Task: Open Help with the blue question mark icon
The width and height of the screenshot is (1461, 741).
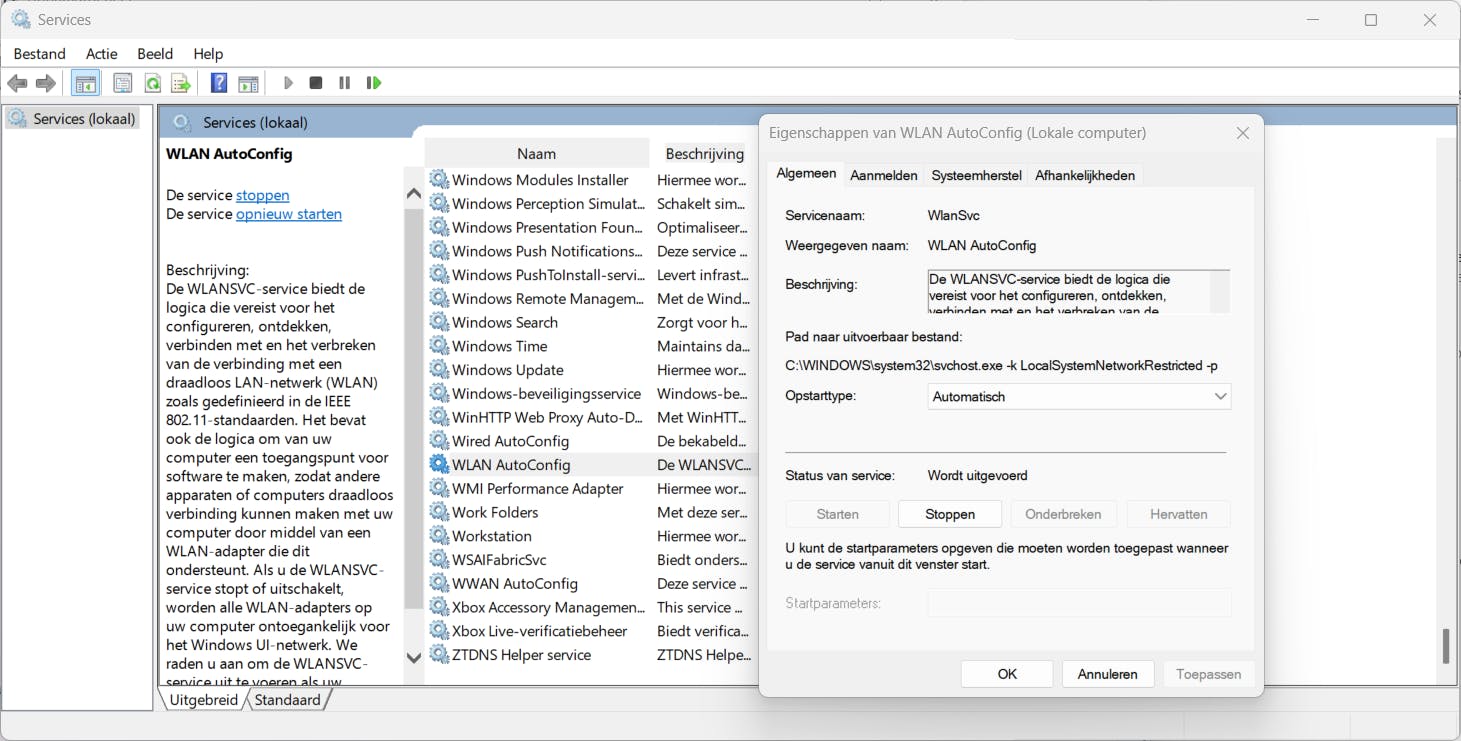Action: pyautogui.click(x=219, y=83)
